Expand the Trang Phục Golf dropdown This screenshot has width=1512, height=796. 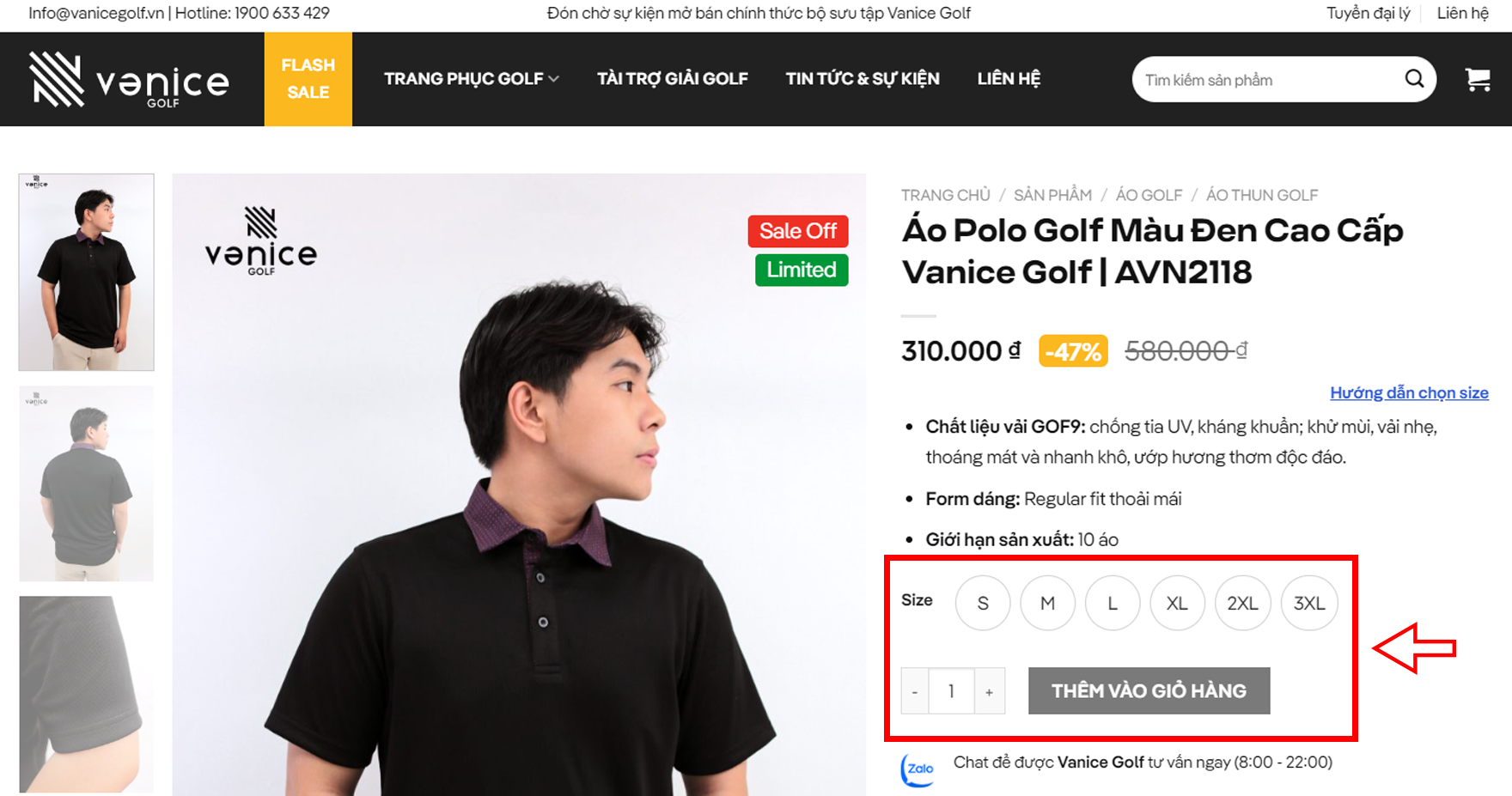point(471,79)
